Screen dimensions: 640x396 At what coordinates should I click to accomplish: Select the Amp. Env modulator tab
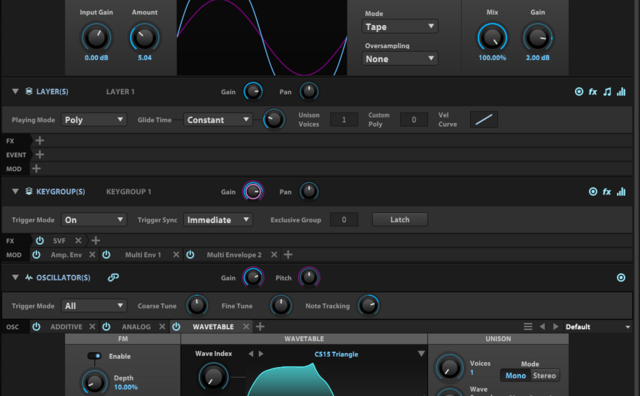click(x=66, y=255)
